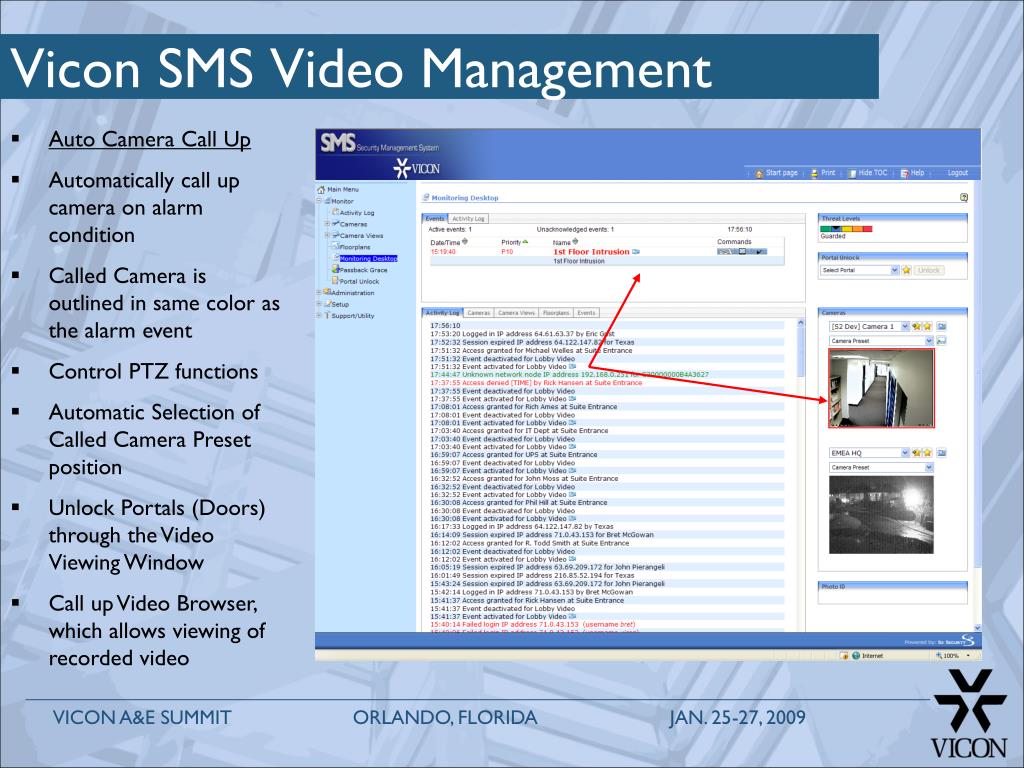Click the activity log scroll up arrow
The image size is (1024, 768).
(801, 323)
